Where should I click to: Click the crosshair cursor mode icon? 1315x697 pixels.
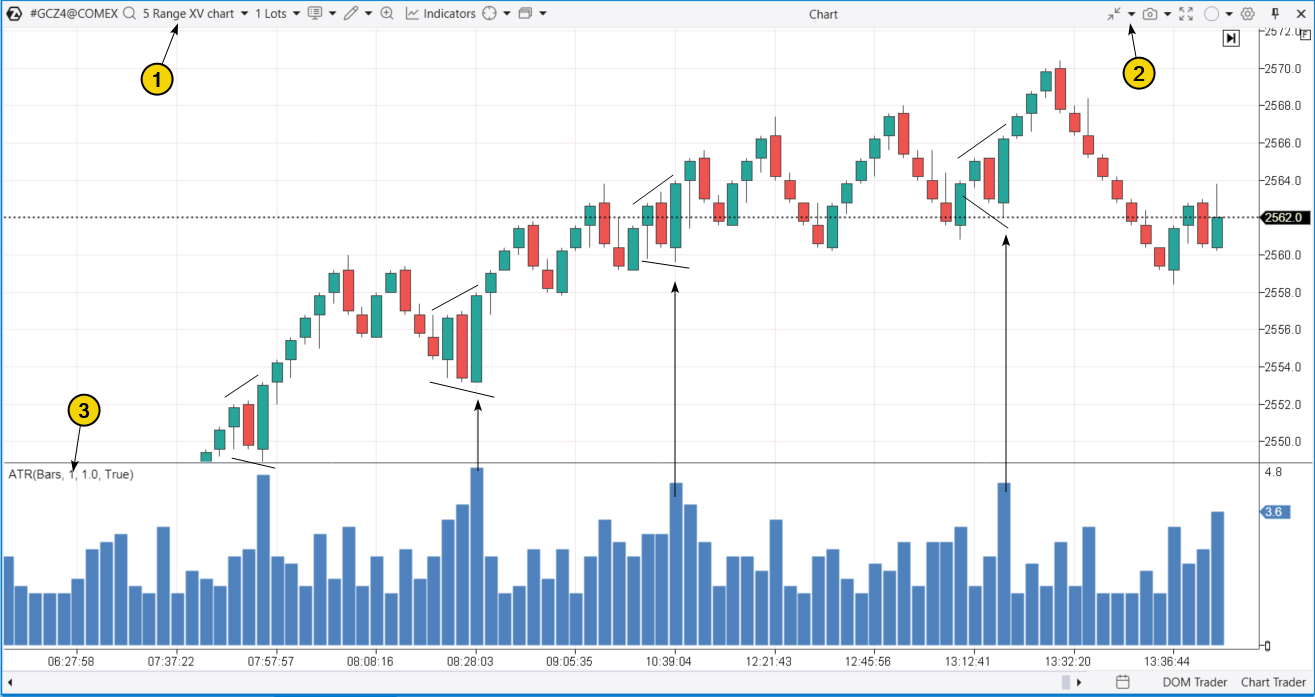(x=489, y=14)
